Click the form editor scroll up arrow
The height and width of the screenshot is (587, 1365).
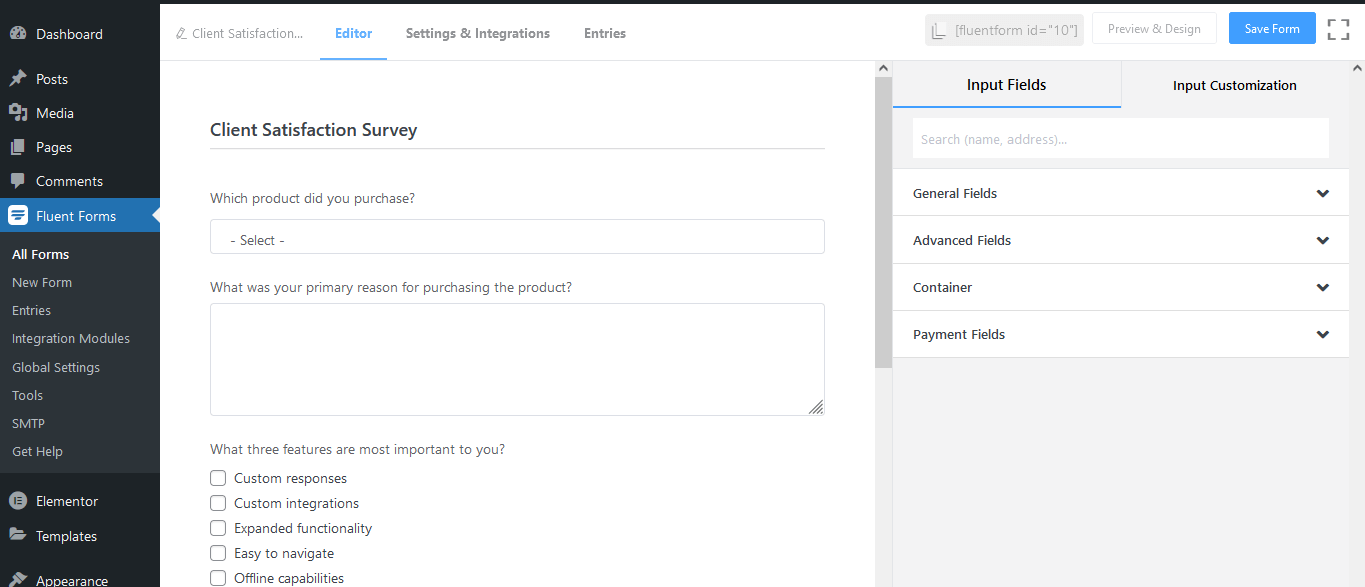point(883,68)
